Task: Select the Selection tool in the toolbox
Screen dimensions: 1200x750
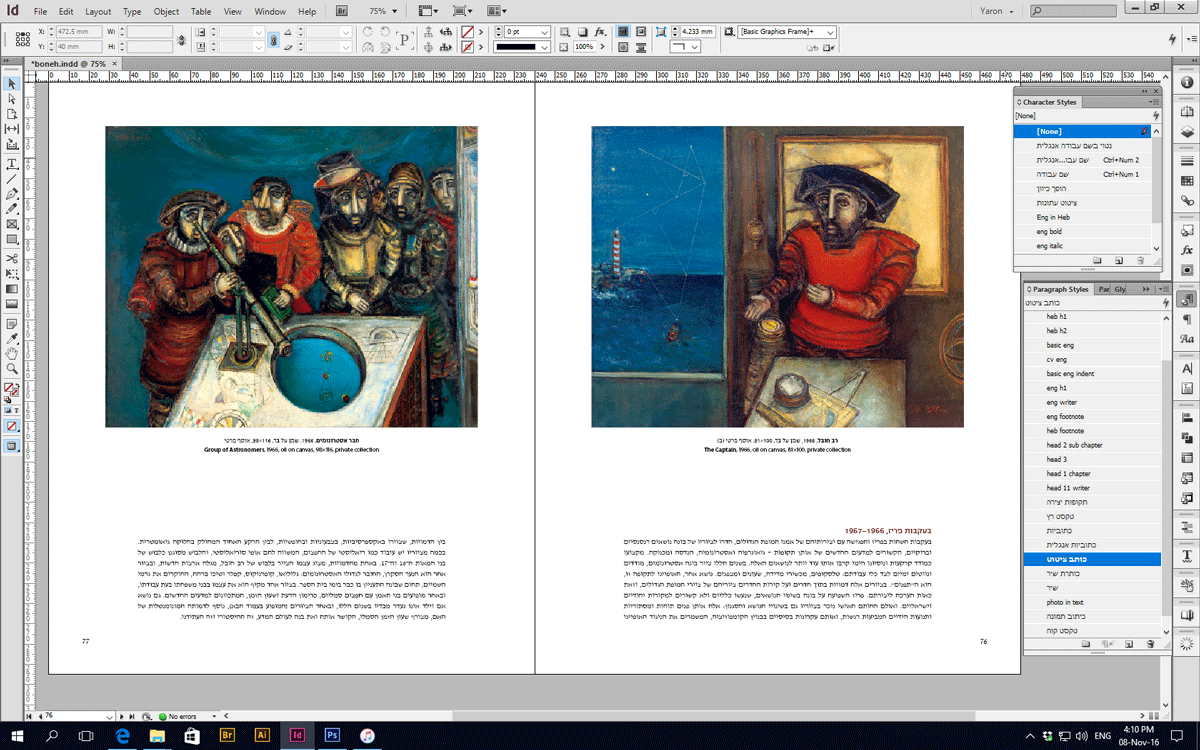Action: pyautogui.click(x=12, y=83)
